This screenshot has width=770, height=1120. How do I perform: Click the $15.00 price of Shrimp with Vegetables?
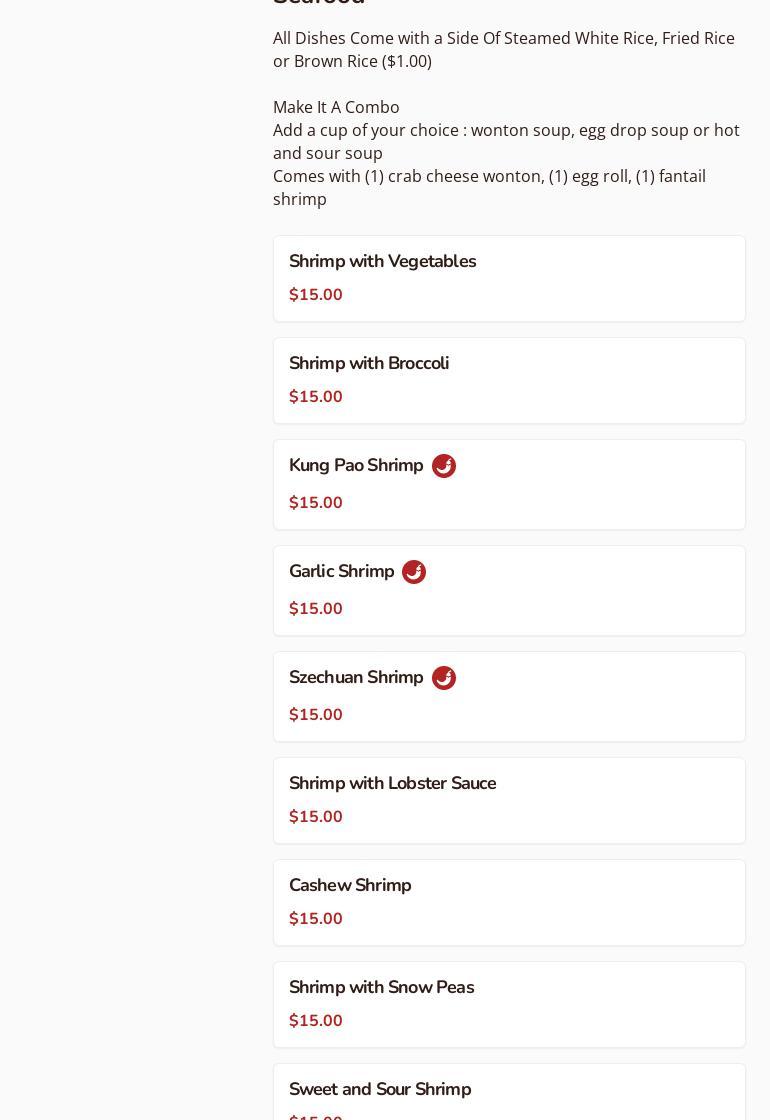click(x=316, y=295)
